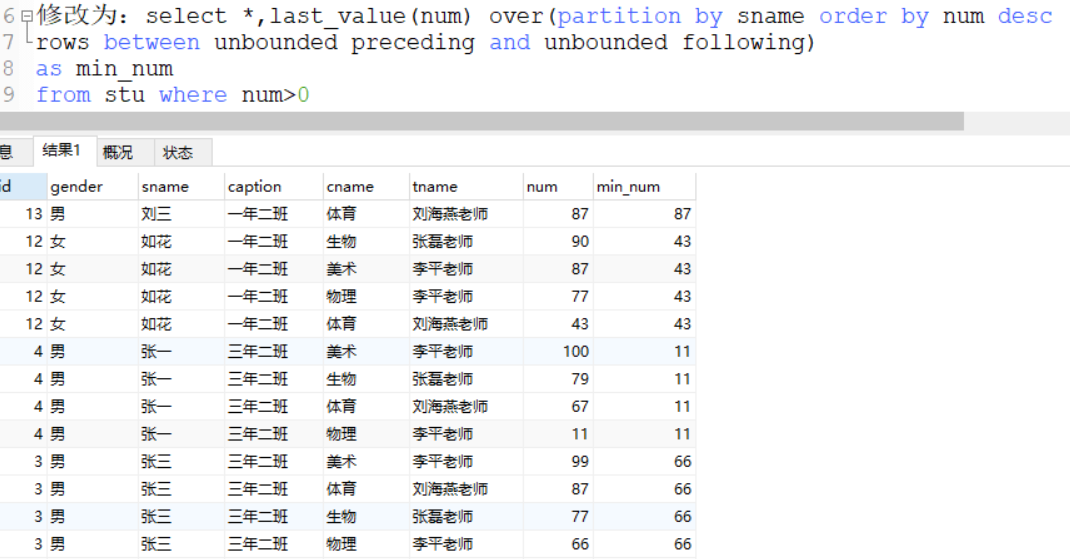The height and width of the screenshot is (559, 1070).
Task: Click the min_num text on line 8
Action: click(x=124, y=69)
